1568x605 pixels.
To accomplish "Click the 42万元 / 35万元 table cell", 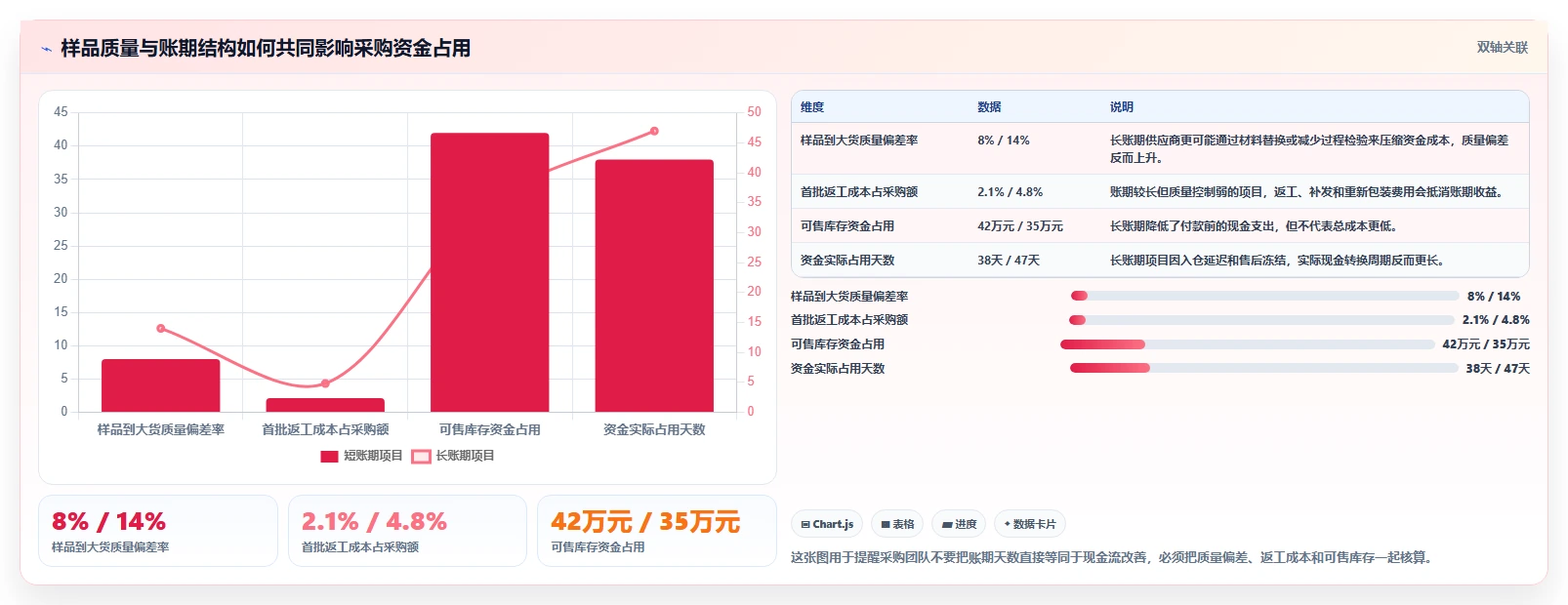I will point(1020,226).
